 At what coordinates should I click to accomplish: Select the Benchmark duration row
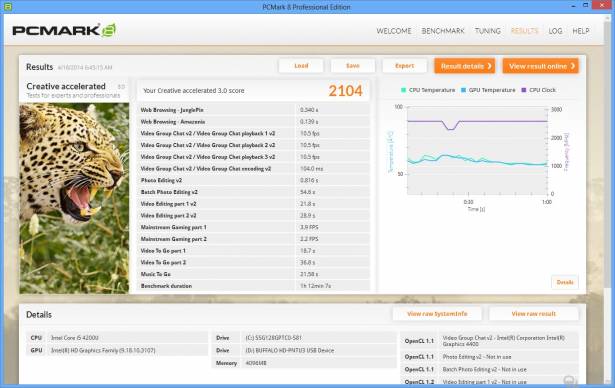(x=253, y=286)
